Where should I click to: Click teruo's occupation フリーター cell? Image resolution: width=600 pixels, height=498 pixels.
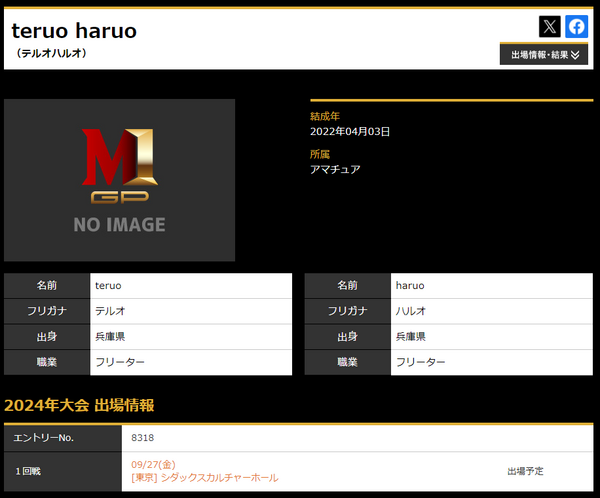[191, 362]
